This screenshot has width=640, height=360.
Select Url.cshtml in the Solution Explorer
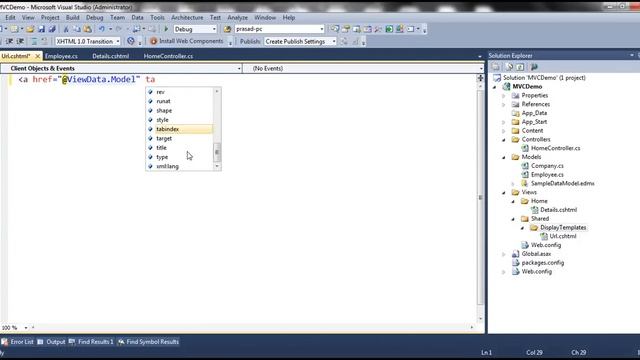pyautogui.click(x=562, y=236)
